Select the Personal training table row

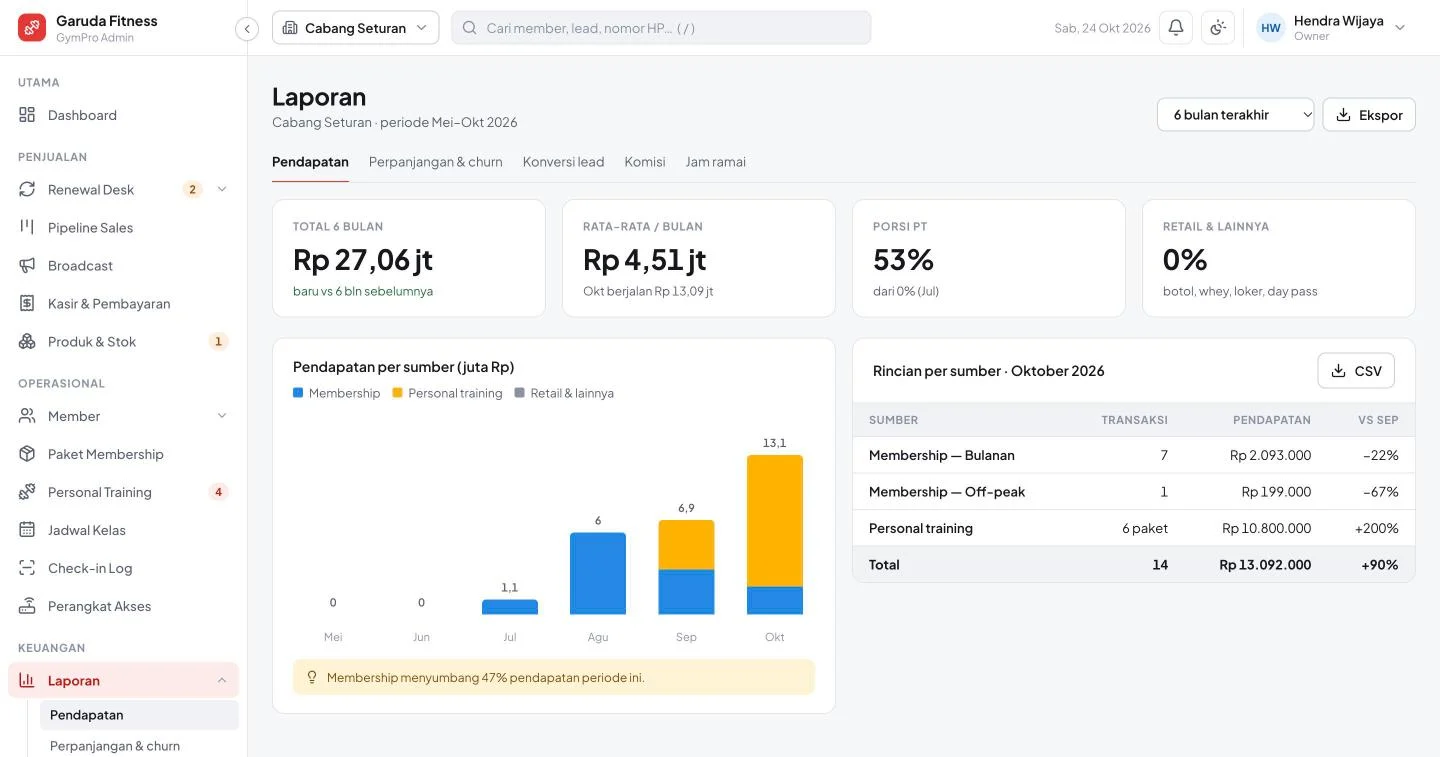tap(1134, 528)
